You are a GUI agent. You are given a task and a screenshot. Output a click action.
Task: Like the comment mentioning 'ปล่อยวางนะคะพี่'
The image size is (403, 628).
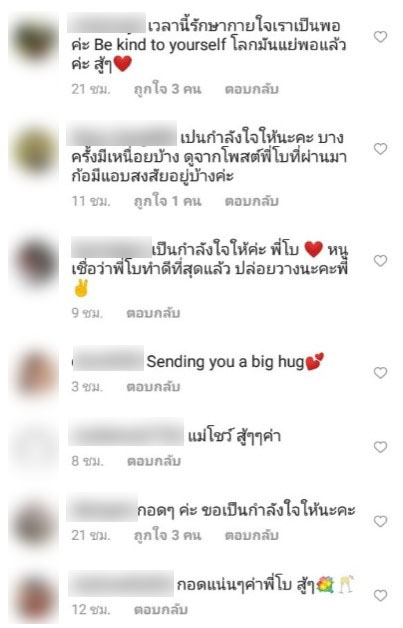pos(380,261)
